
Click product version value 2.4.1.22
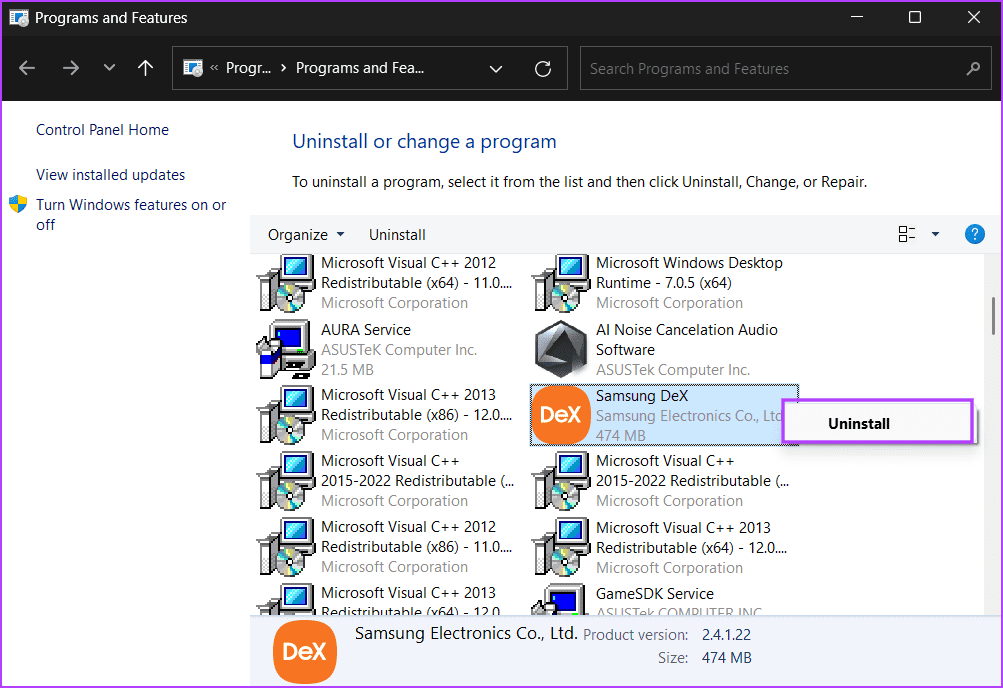pos(726,634)
